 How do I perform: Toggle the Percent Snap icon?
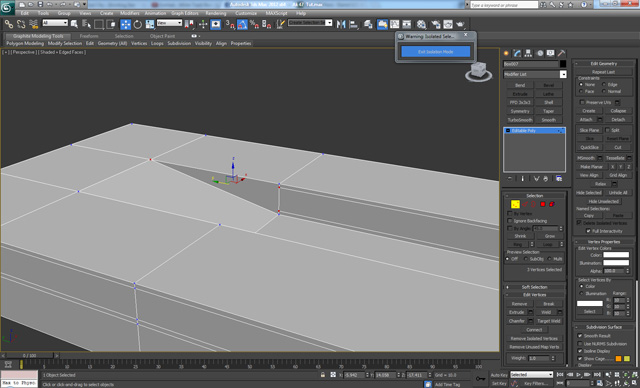(254, 24)
